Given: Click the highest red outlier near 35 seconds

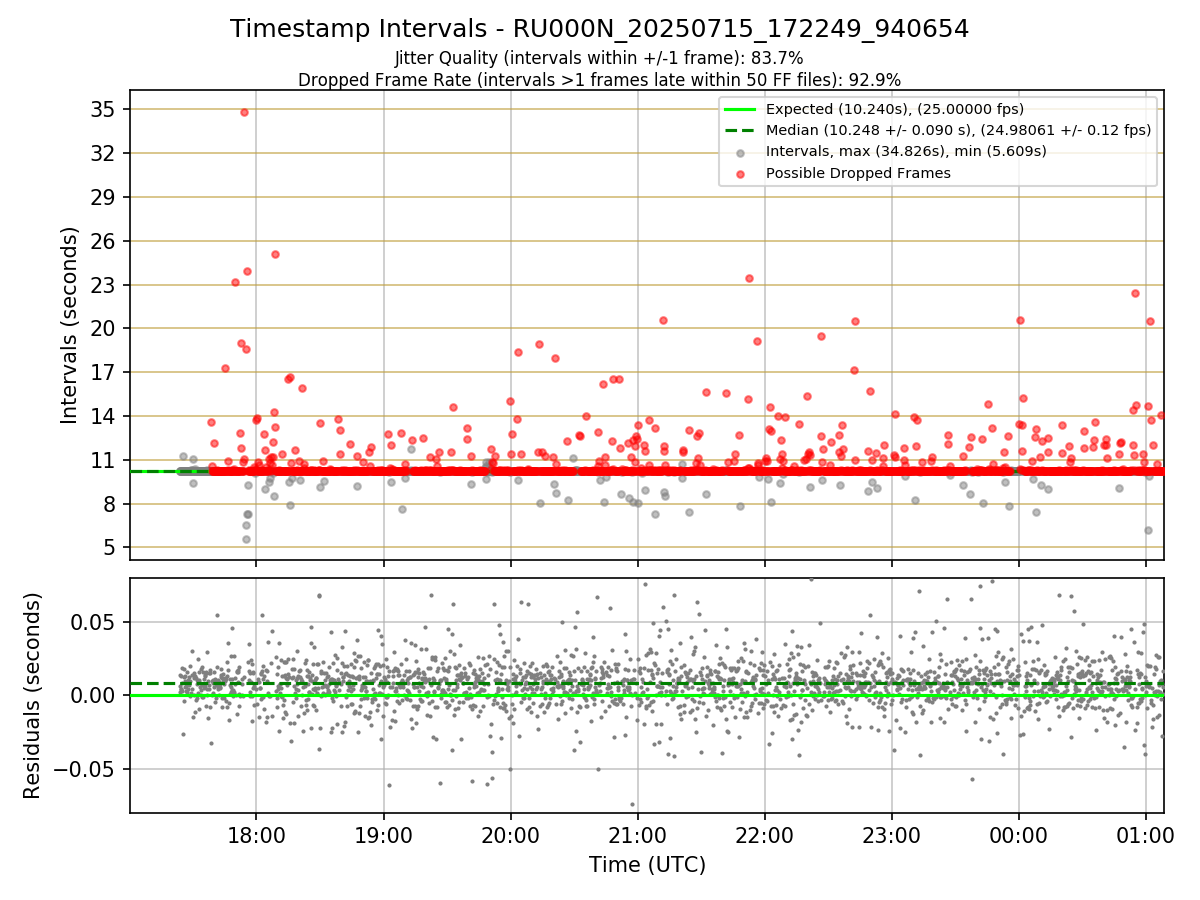Looking at the screenshot, I should pyautogui.click(x=244, y=112).
